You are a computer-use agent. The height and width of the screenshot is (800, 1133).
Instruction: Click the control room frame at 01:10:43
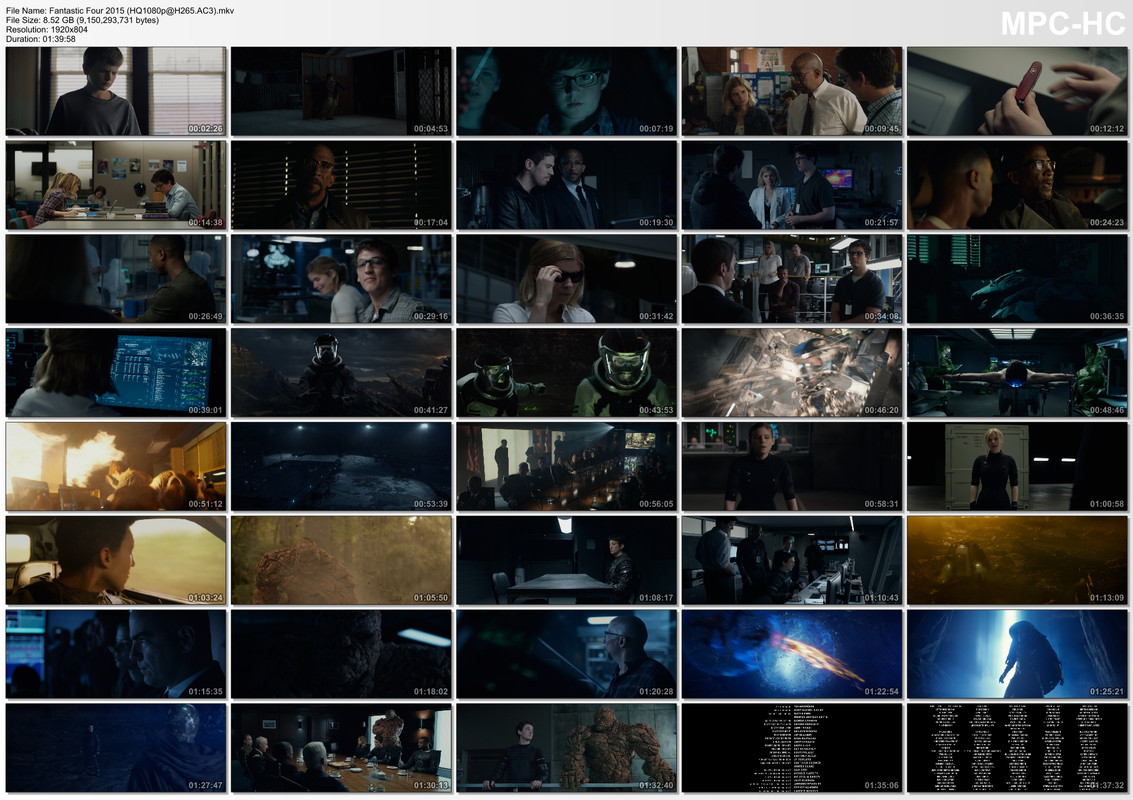[x=792, y=561]
